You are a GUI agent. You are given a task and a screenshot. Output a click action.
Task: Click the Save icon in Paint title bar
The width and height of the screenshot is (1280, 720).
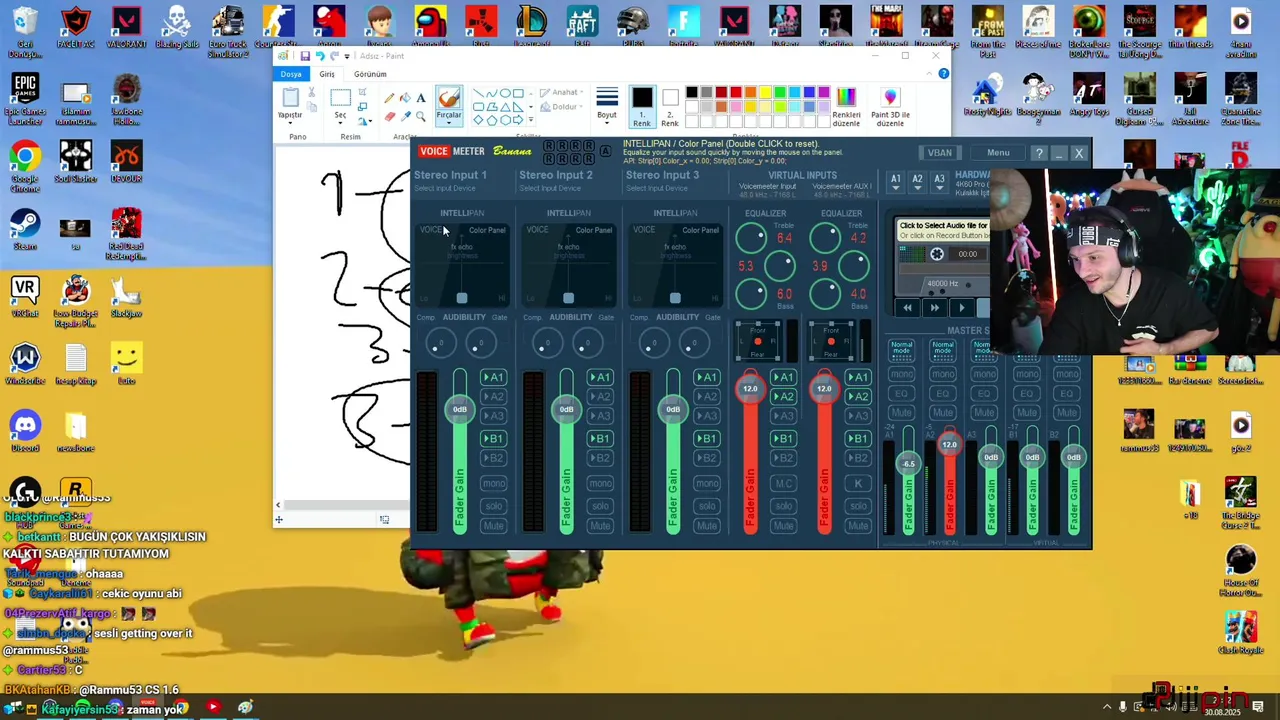pos(304,56)
